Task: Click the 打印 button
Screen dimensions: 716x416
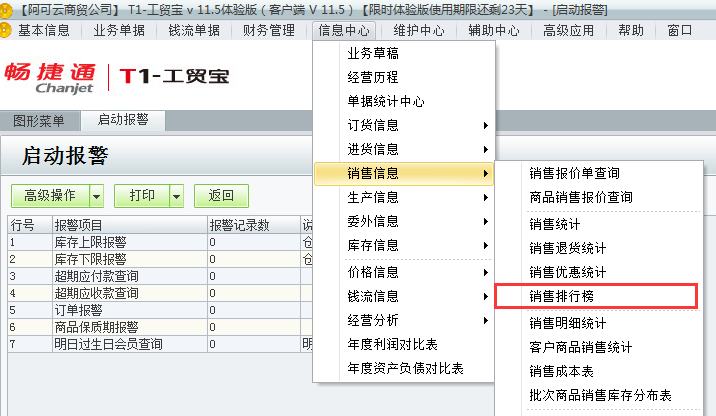Action: 142,196
